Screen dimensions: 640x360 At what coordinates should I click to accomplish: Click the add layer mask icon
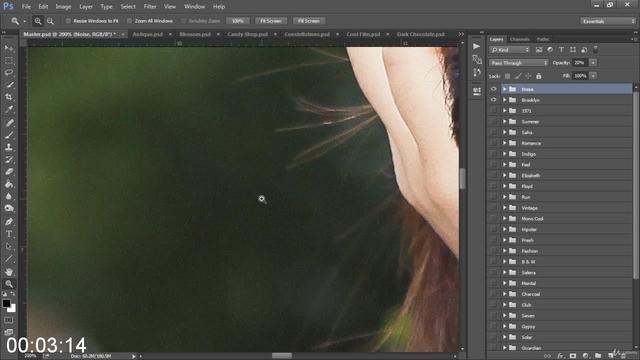point(573,356)
